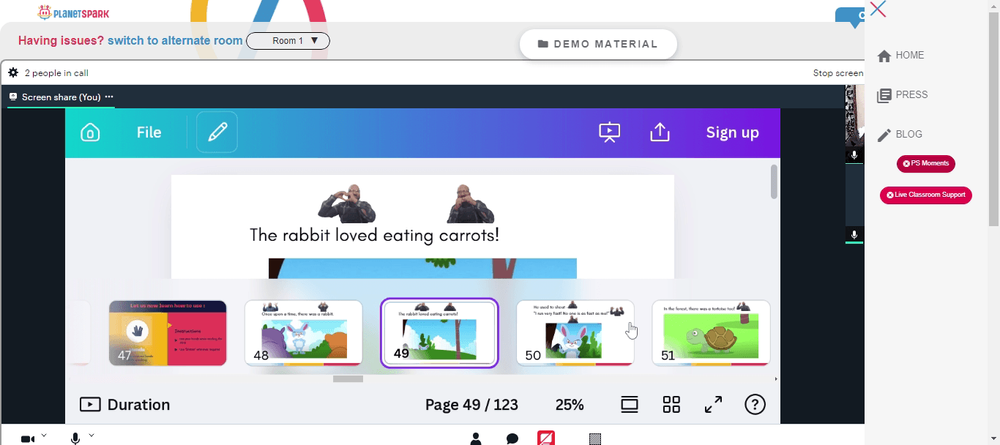Select the pencil edit tool
The width and height of the screenshot is (1000, 445).
pyautogui.click(x=217, y=132)
